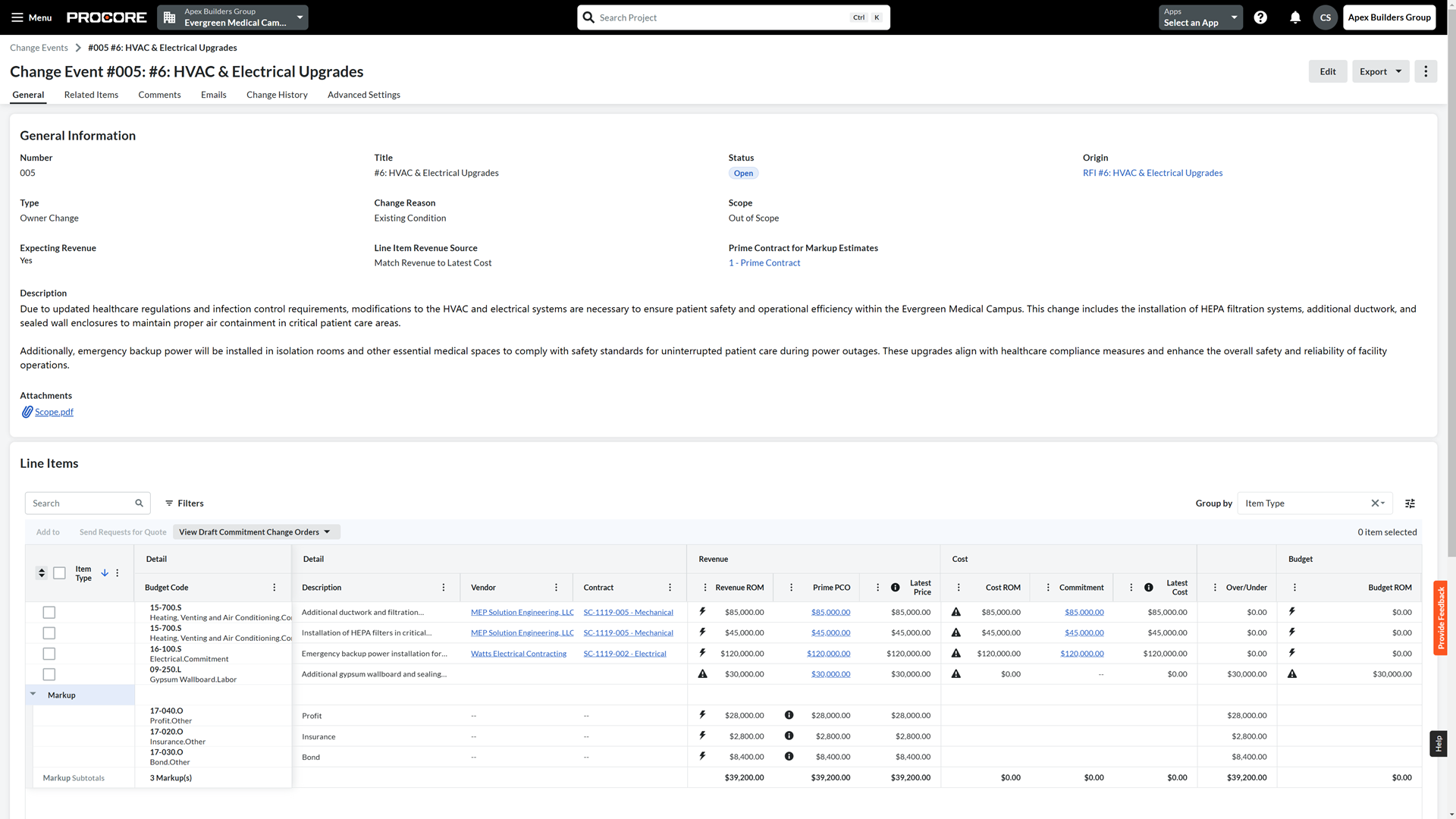Image resolution: width=1456 pixels, height=819 pixels.
Task: Select the Gypsum Wallboard line item checkbox
Action: point(49,674)
